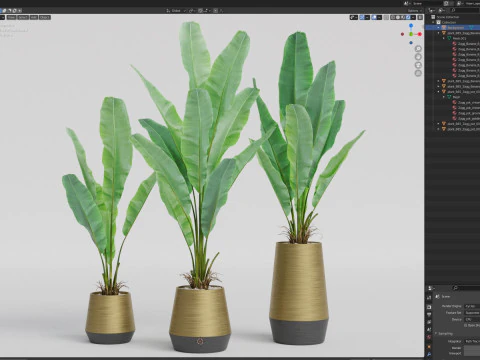The height and width of the screenshot is (360, 480).
Task: Switch to solid viewport shading
Action: (398, 17)
